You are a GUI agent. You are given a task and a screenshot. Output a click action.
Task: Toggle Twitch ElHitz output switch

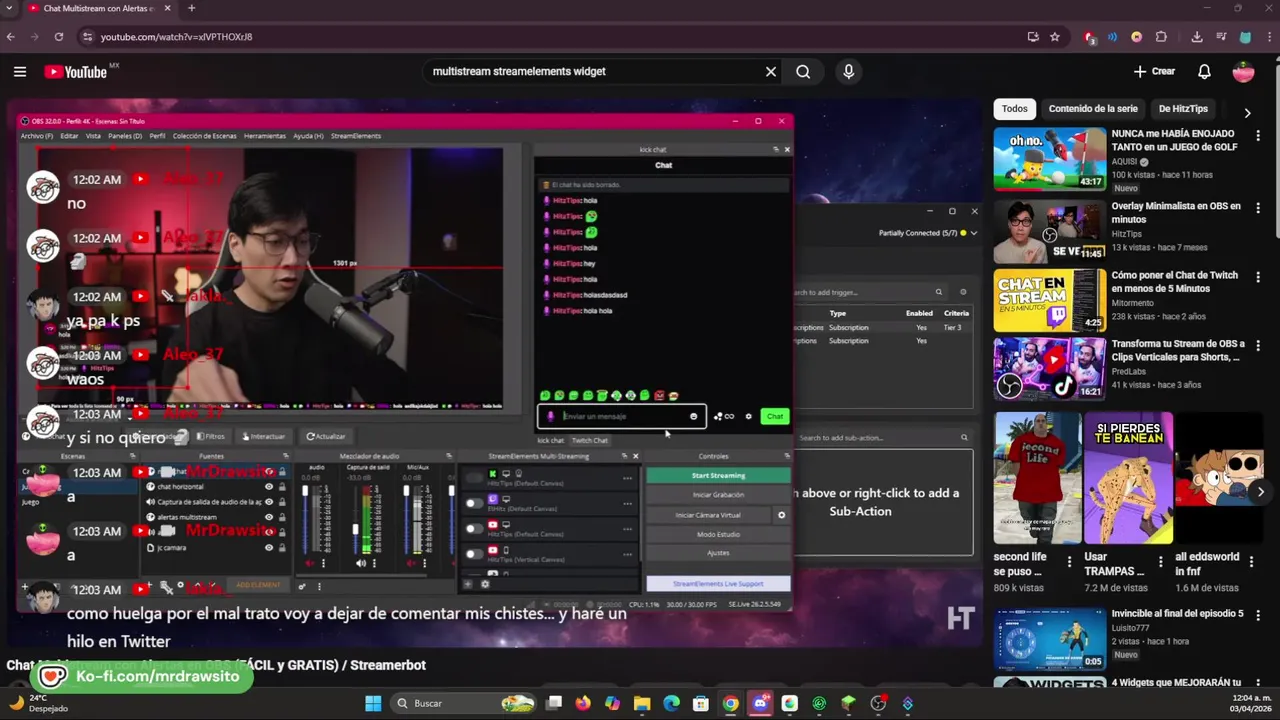click(x=474, y=503)
